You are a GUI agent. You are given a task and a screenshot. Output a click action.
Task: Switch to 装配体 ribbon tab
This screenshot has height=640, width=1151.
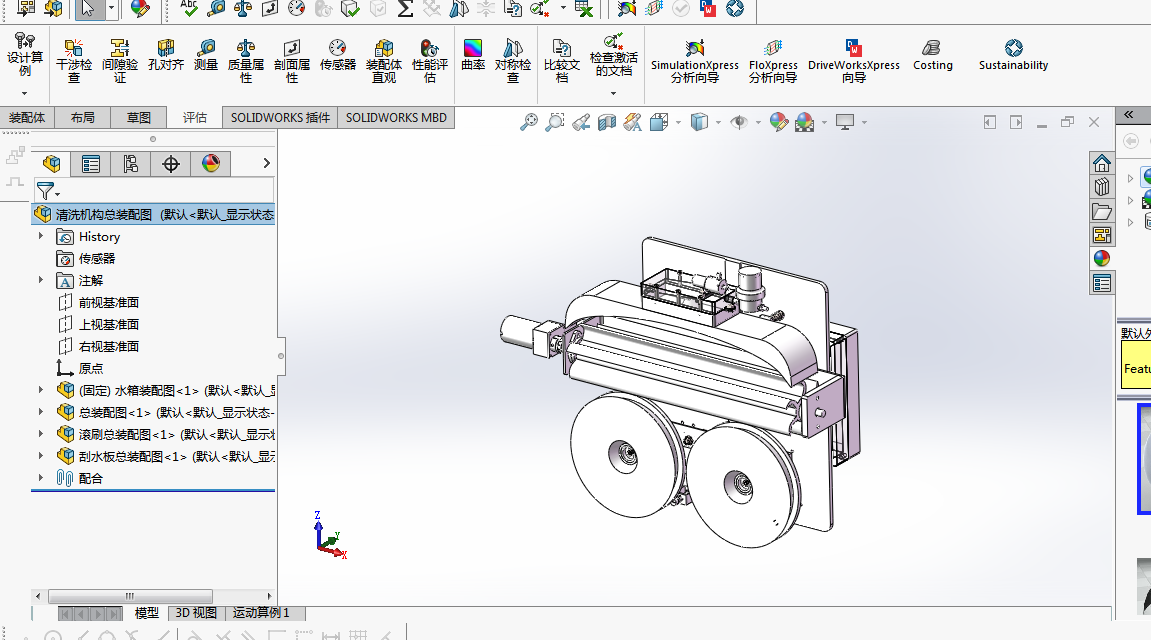[x=26, y=117]
